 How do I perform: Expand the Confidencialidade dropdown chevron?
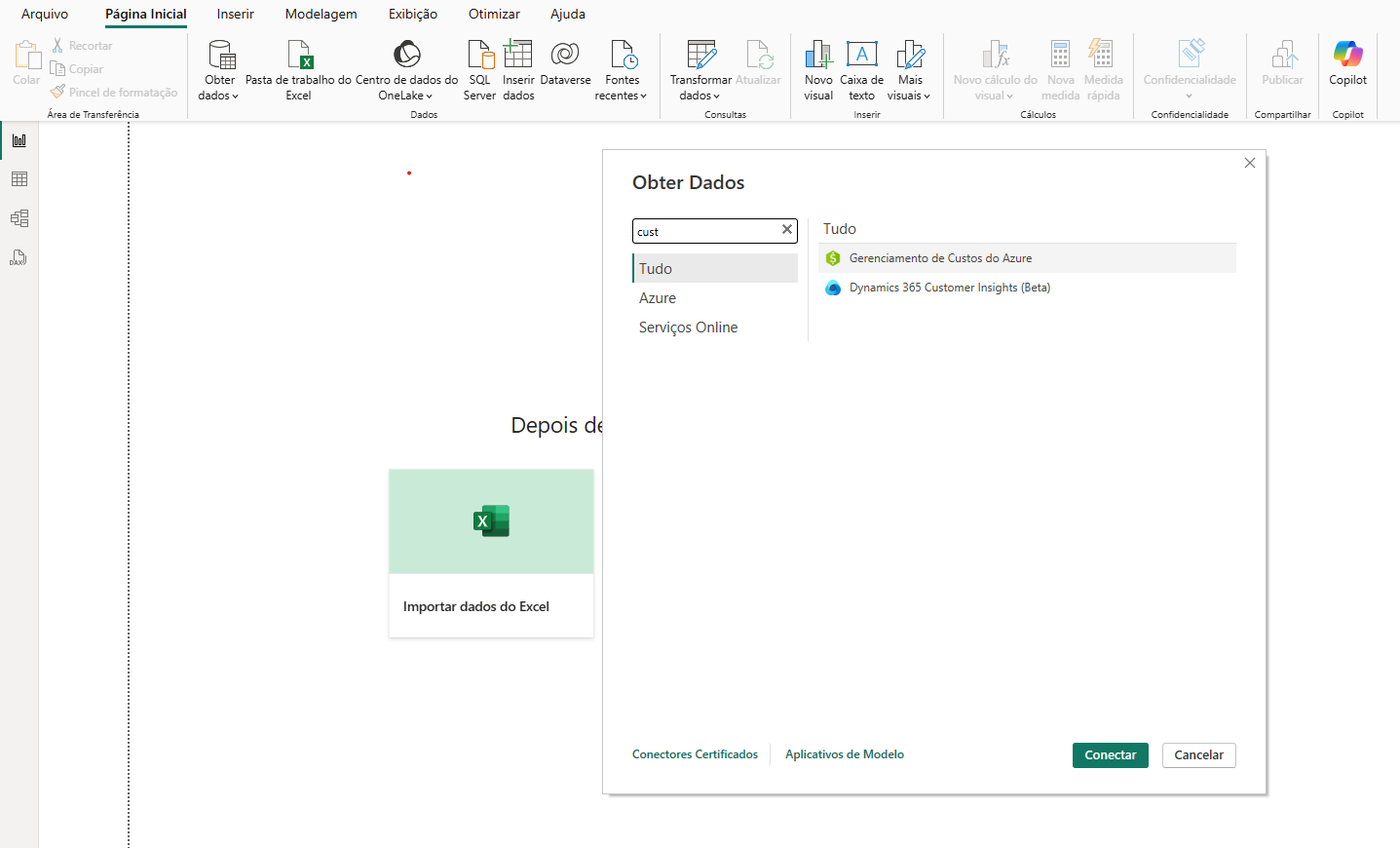coord(1189,96)
